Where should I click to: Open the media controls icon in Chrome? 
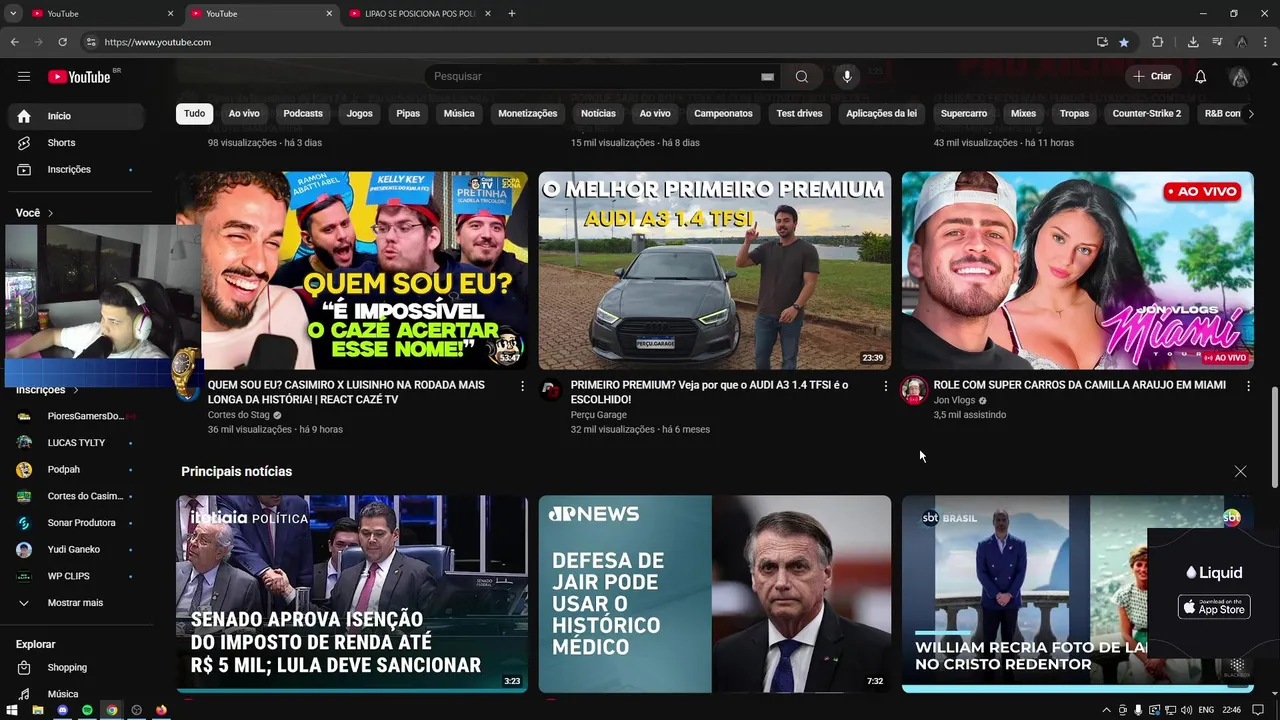(1217, 42)
